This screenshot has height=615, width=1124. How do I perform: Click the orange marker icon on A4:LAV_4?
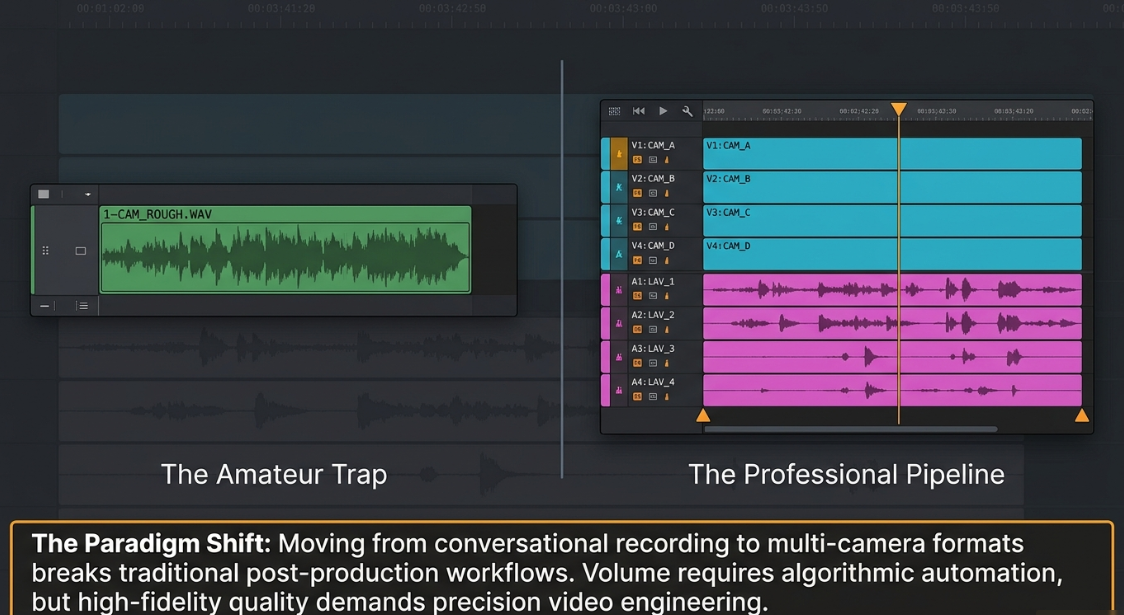click(667, 396)
